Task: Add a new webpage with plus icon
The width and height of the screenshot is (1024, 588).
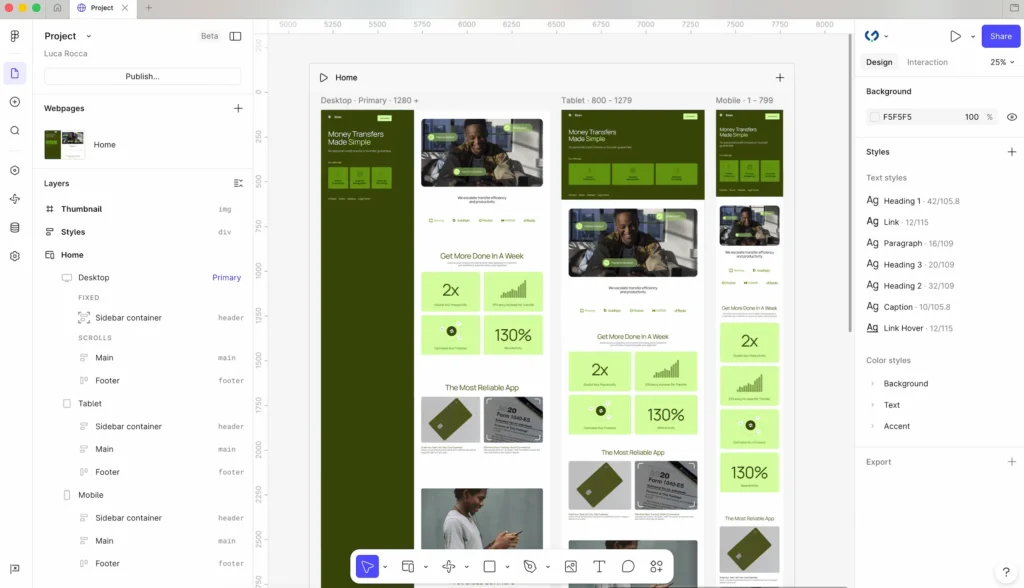Action: pyautogui.click(x=238, y=108)
